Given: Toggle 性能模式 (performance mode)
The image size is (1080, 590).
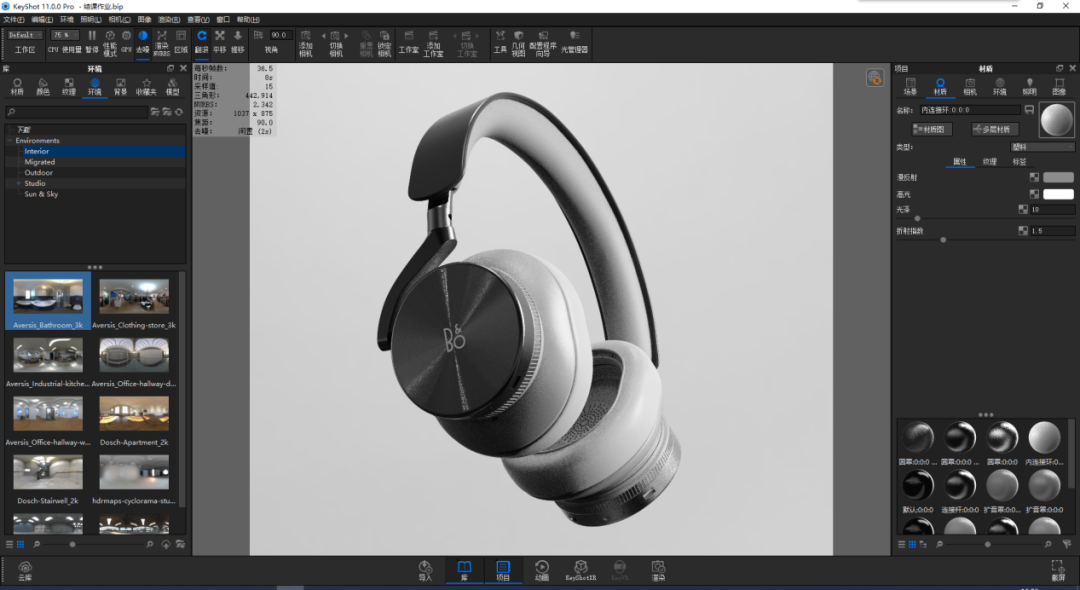Looking at the screenshot, I should (110, 40).
